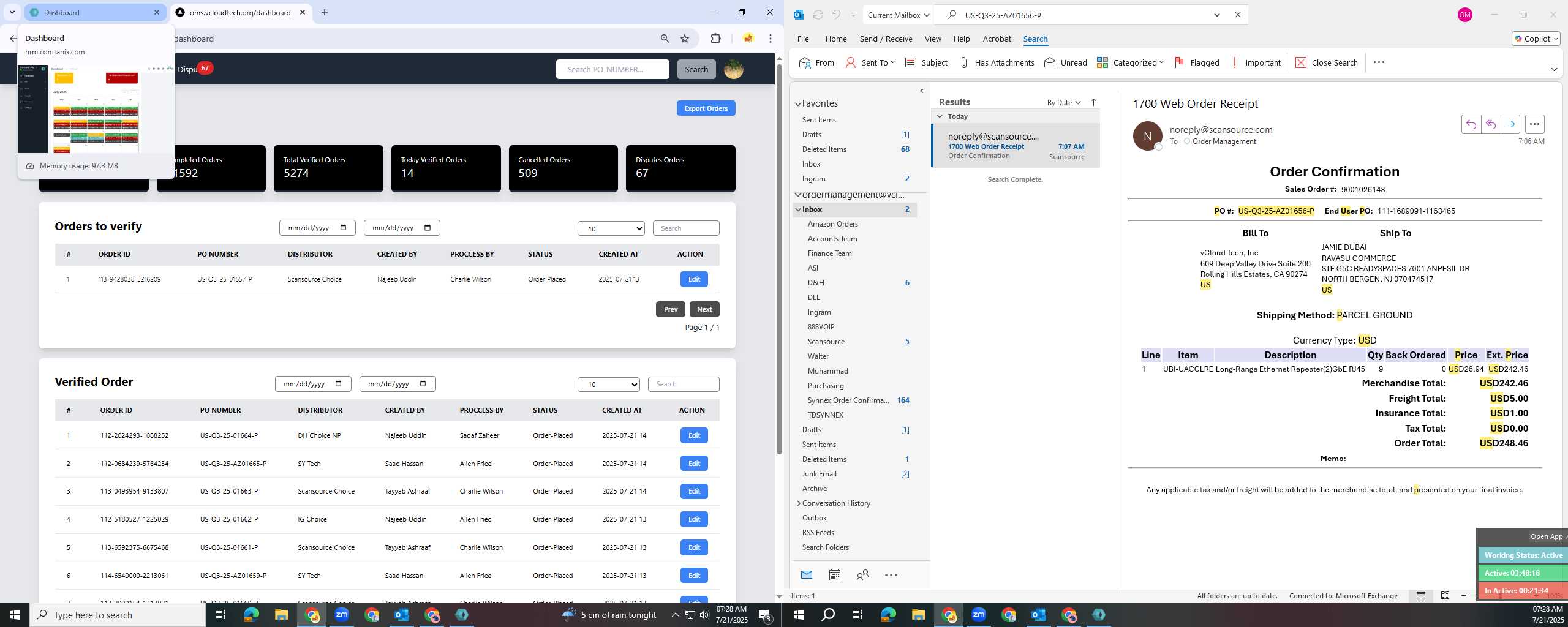Open Zoom from left taskbar
1568x627 pixels.
point(342,615)
